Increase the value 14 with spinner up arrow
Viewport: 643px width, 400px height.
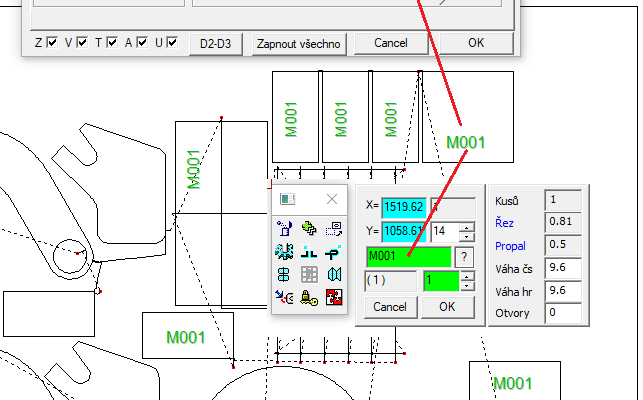click(x=467, y=228)
